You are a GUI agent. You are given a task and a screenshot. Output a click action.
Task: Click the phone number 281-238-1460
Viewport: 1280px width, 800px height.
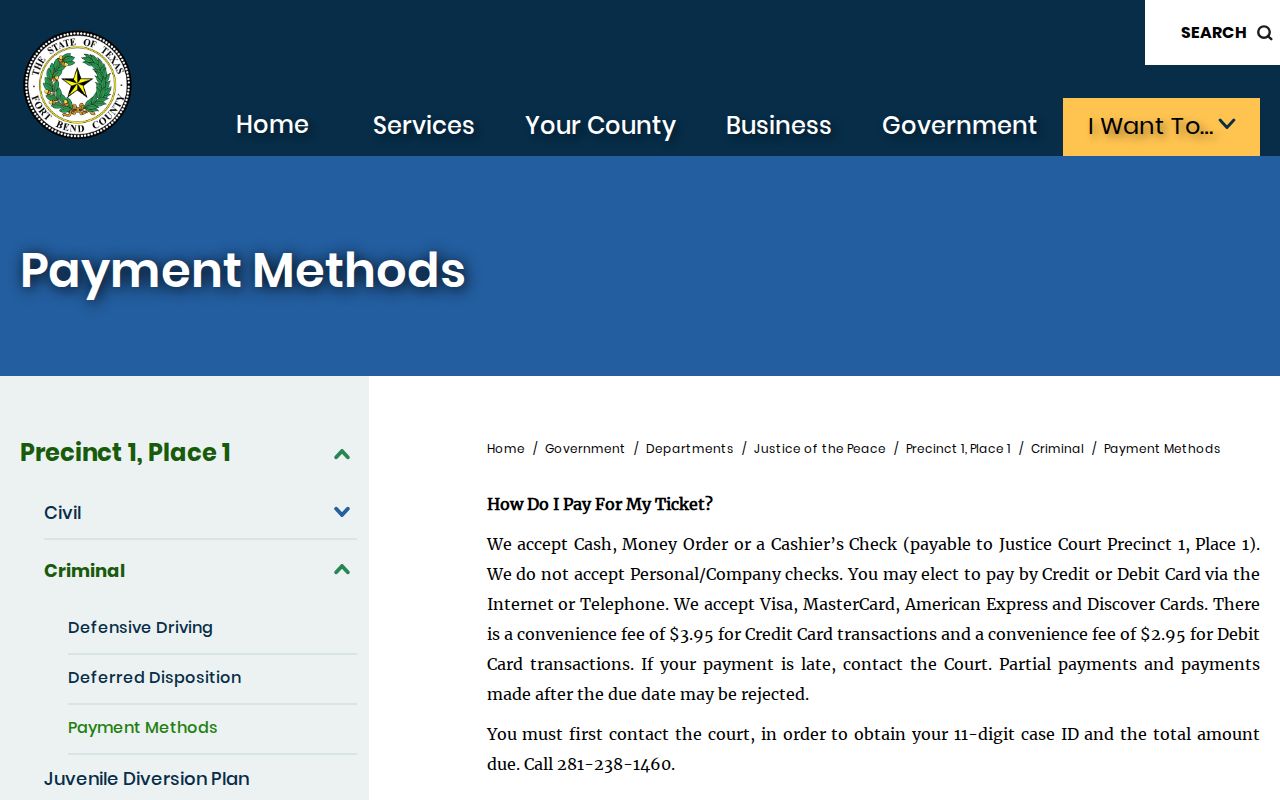614,764
